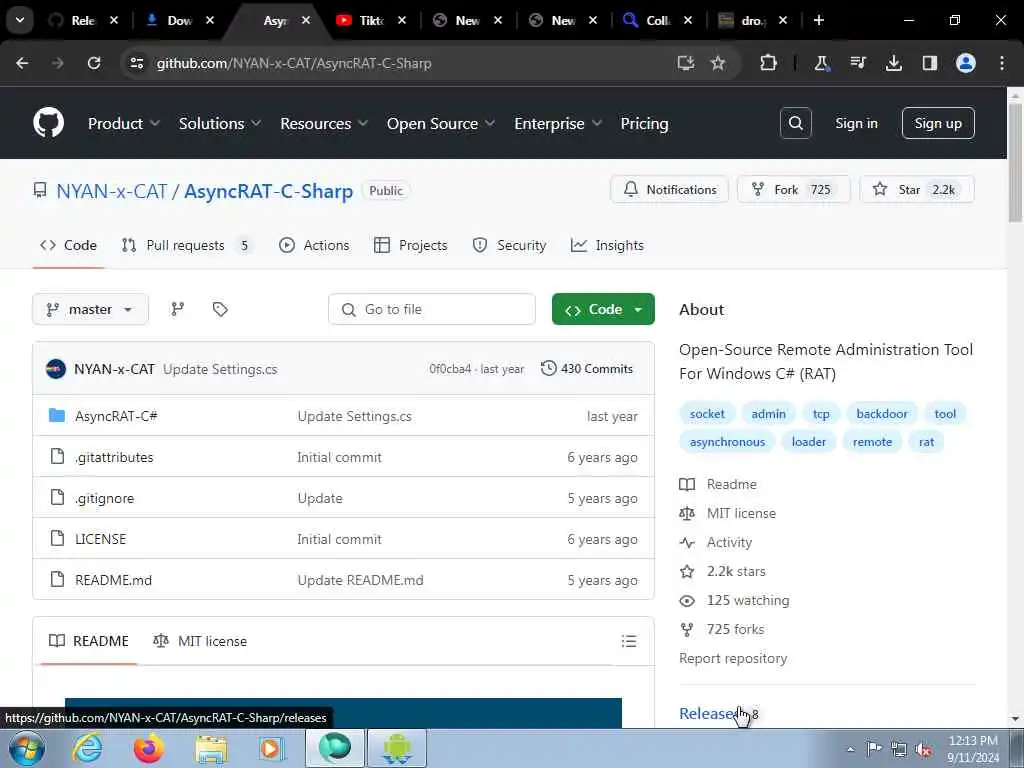Click the volume icon in system tray
This screenshot has height=768, width=1024.
(x=923, y=749)
